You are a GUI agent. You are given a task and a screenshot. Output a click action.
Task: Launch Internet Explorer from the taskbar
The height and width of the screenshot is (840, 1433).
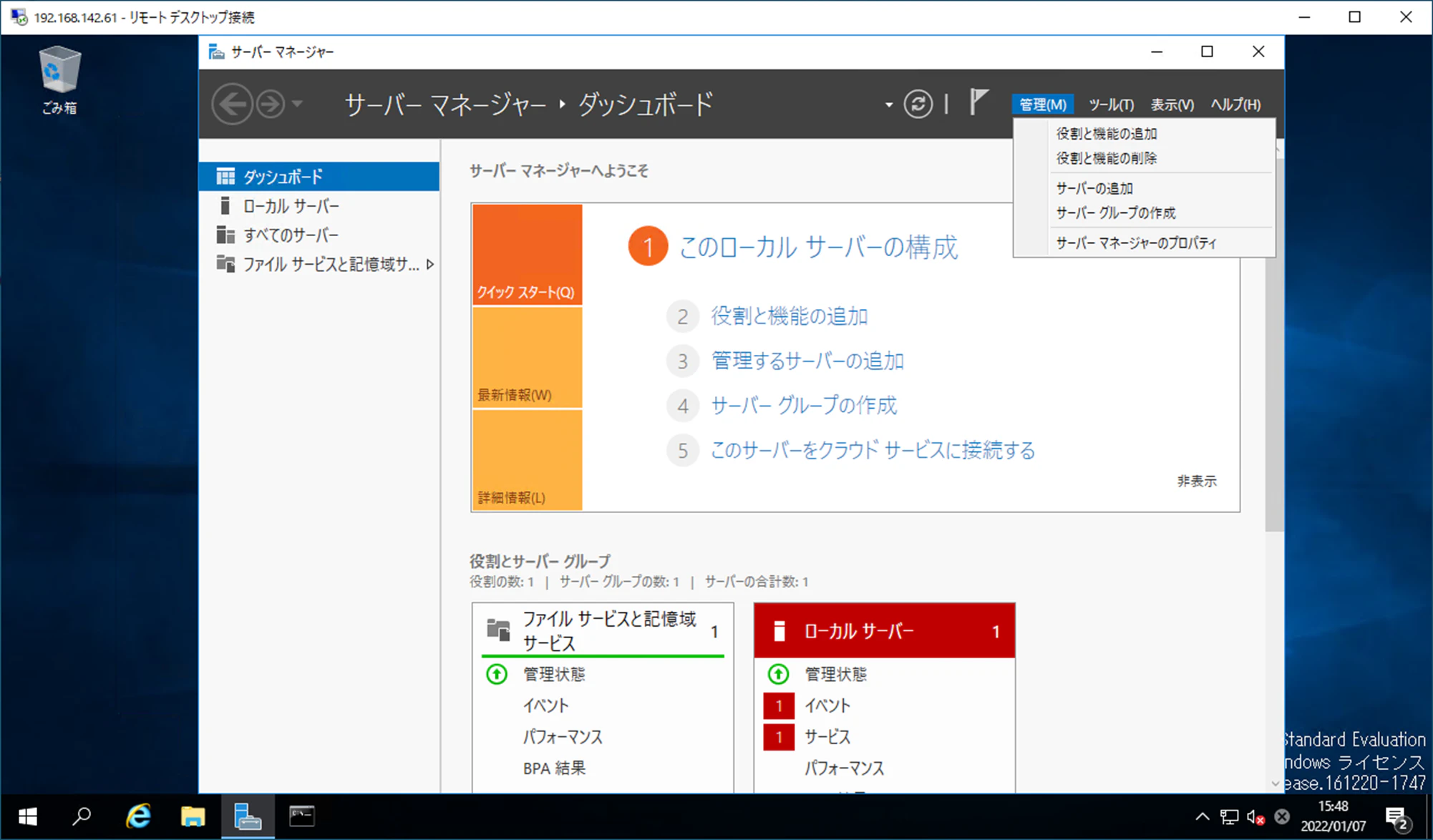(137, 816)
